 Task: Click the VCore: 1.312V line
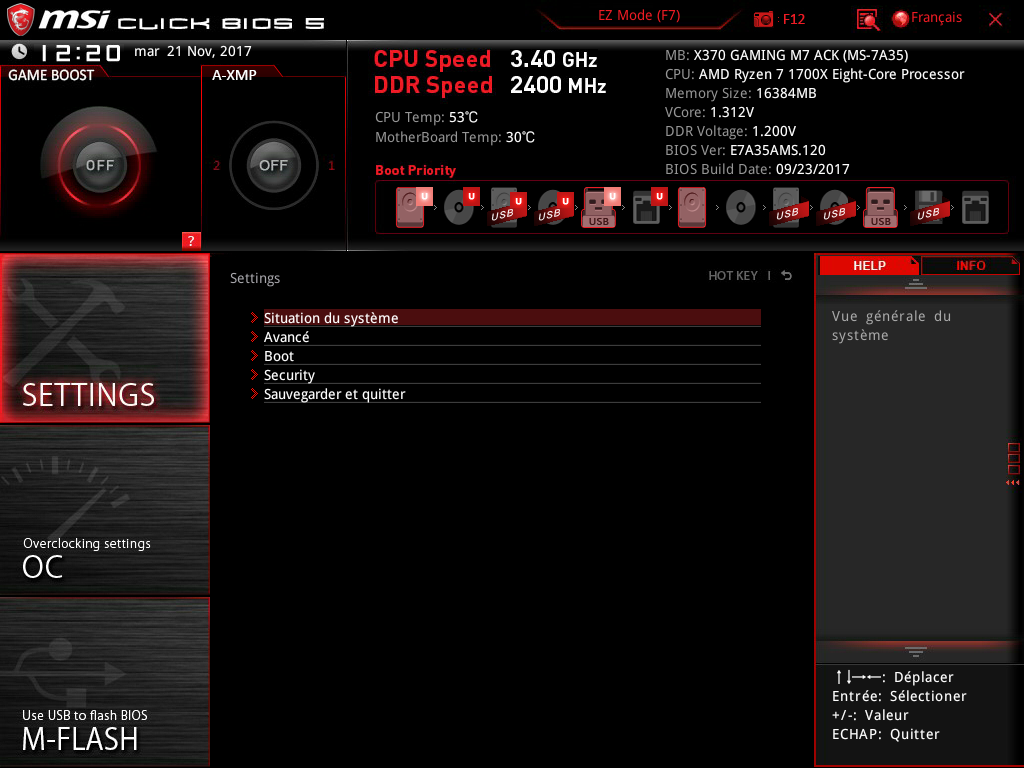click(x=709, y=112)
